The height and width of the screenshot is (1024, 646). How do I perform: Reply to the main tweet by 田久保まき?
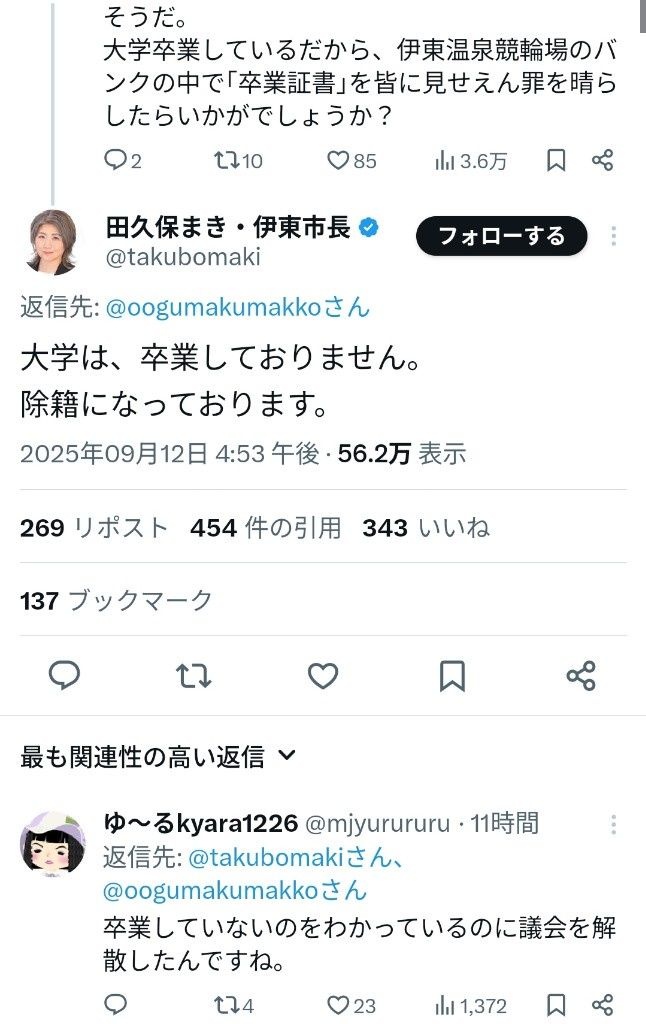(65, 676)
